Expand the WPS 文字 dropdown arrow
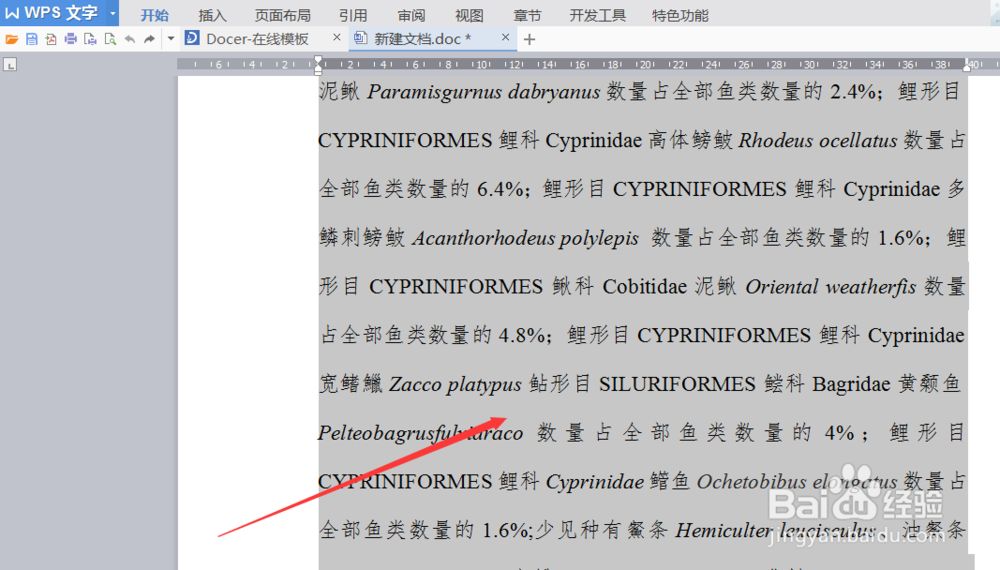 pos(113,13)
